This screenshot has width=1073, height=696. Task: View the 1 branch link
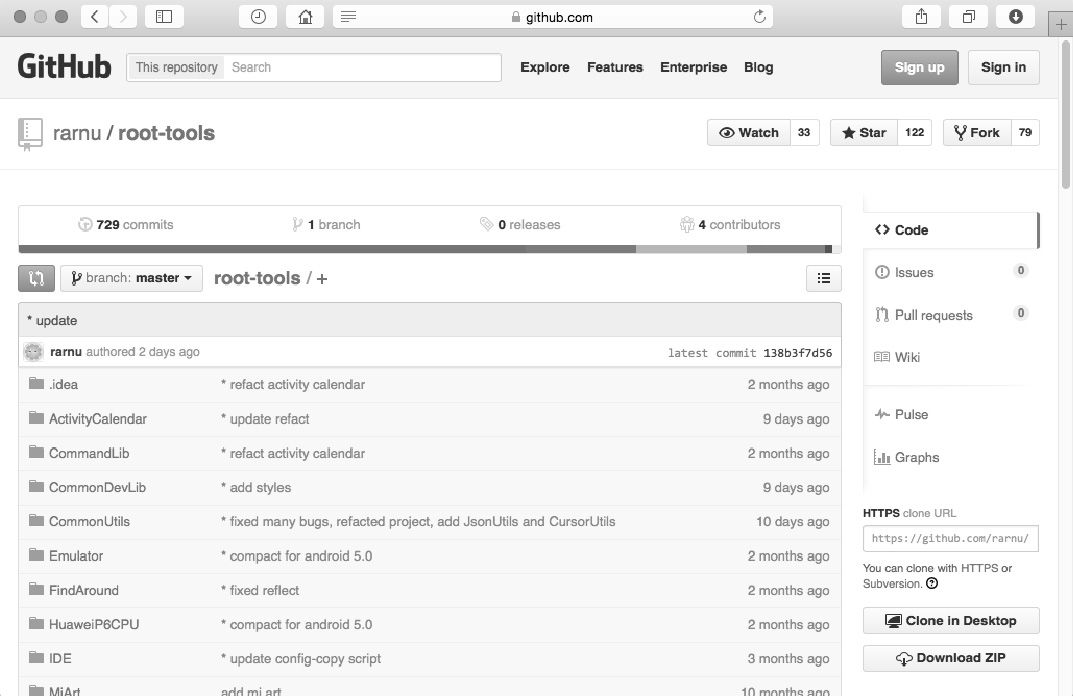click(x=326, y=224)
